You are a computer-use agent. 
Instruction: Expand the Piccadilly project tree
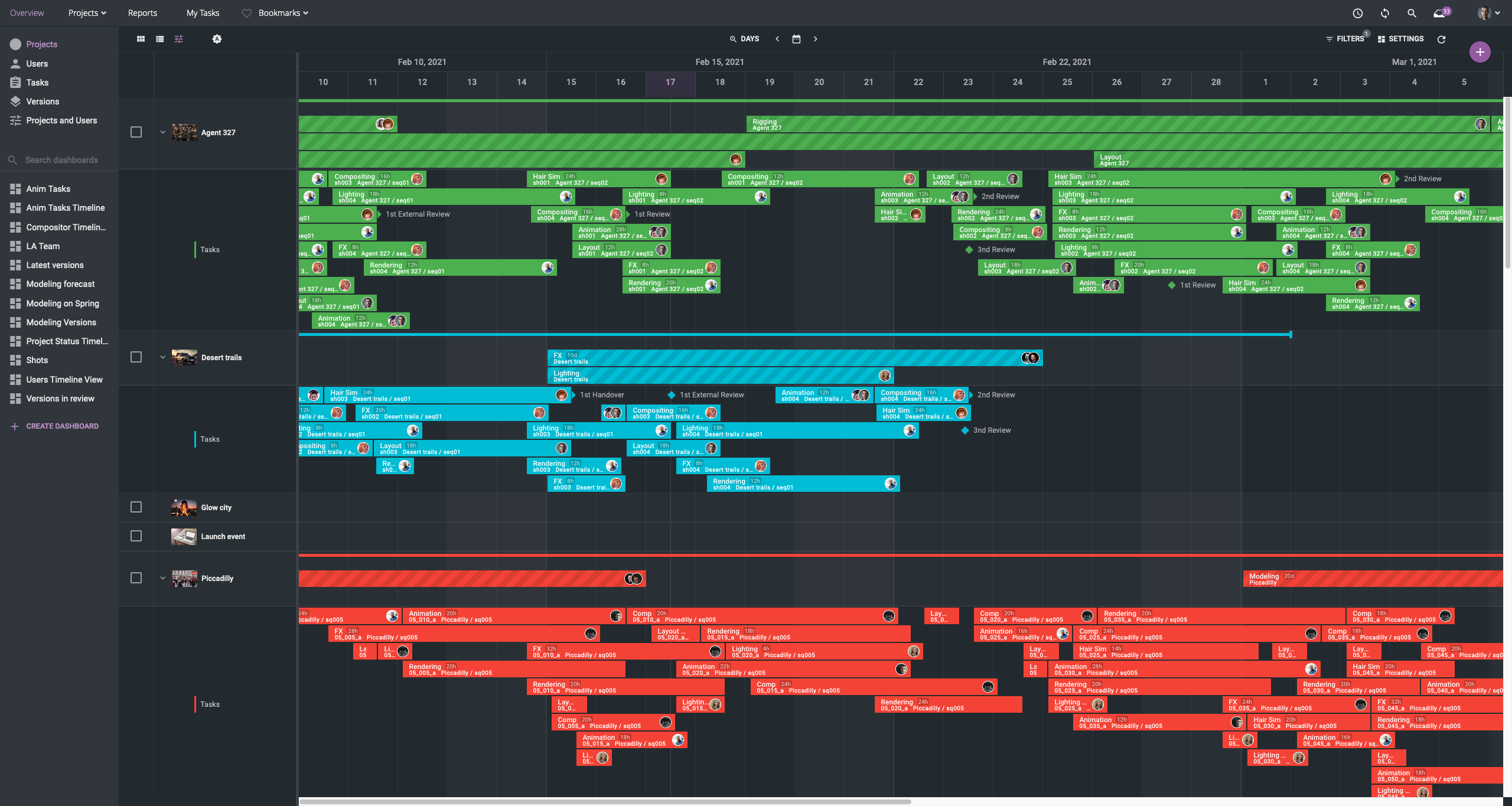162,578
